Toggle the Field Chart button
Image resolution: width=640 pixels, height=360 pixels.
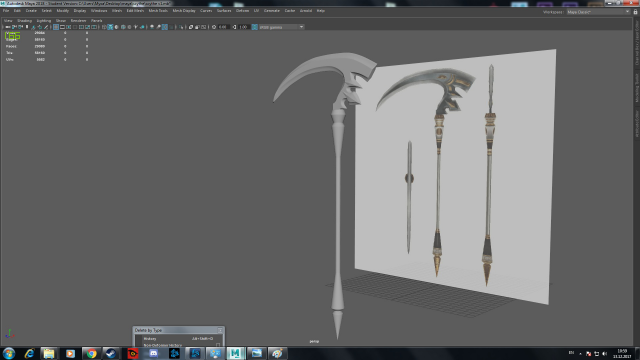pyautogui.click(x=81, y=27)
